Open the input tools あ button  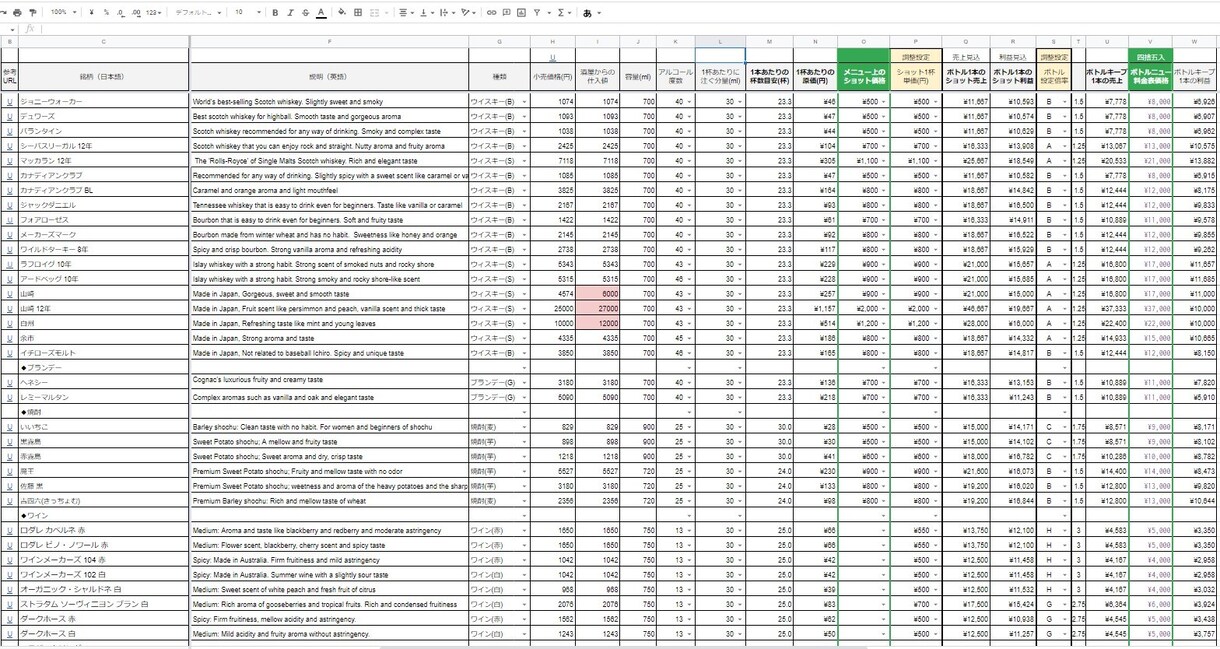tap(590, 13)
